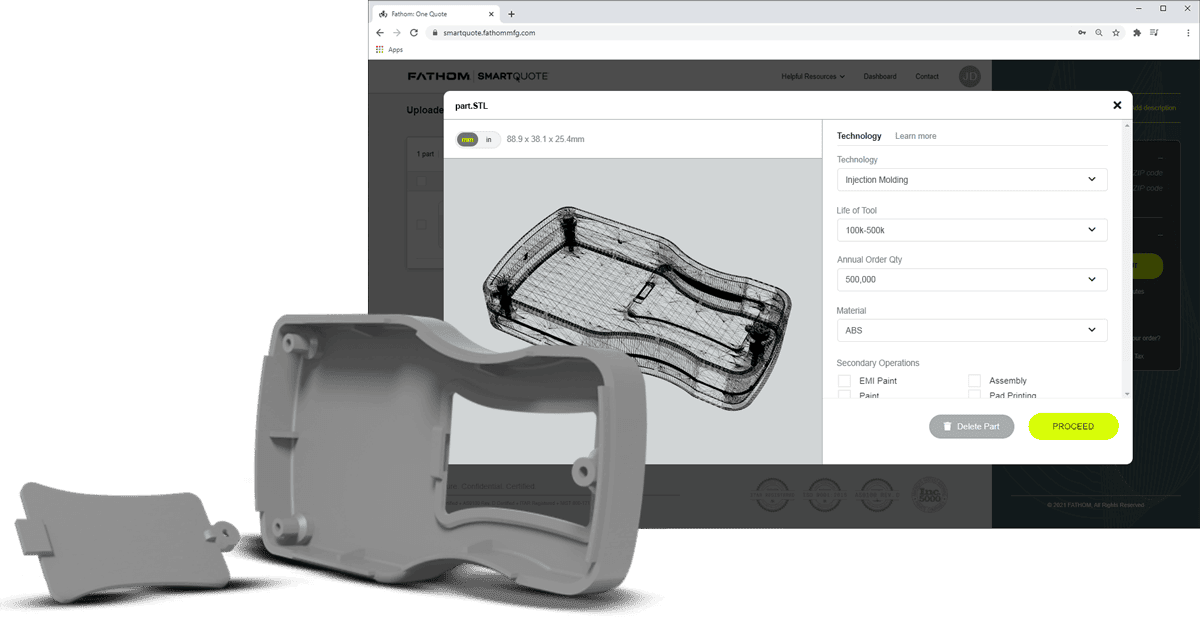Open the Technology dropdown showing Injection Molding
Viewport: 1200px width, 621px height.
click(972, 180)
